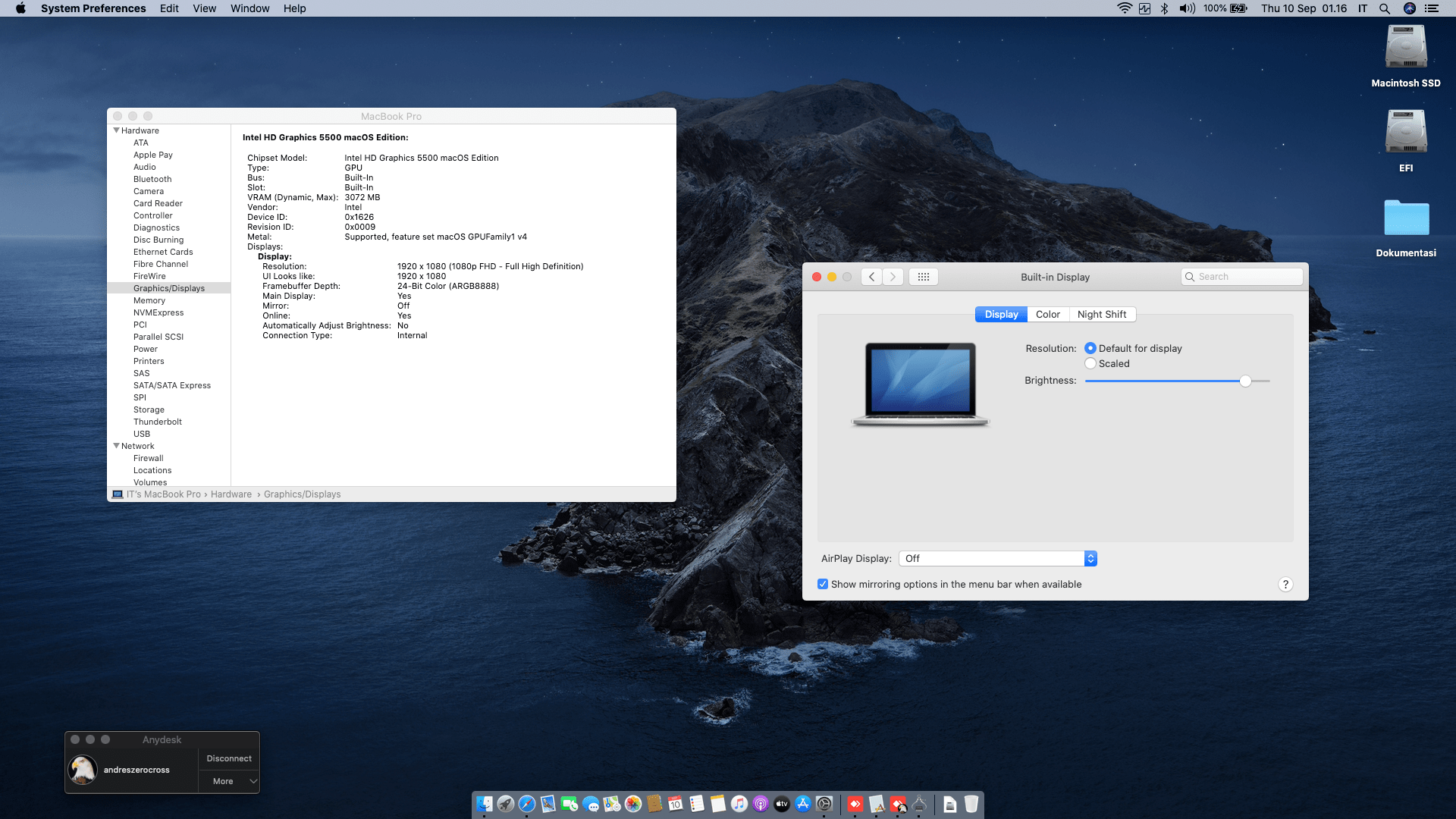
Task: Click the Wi-Fi status icon
Action: pos(1125,8)
